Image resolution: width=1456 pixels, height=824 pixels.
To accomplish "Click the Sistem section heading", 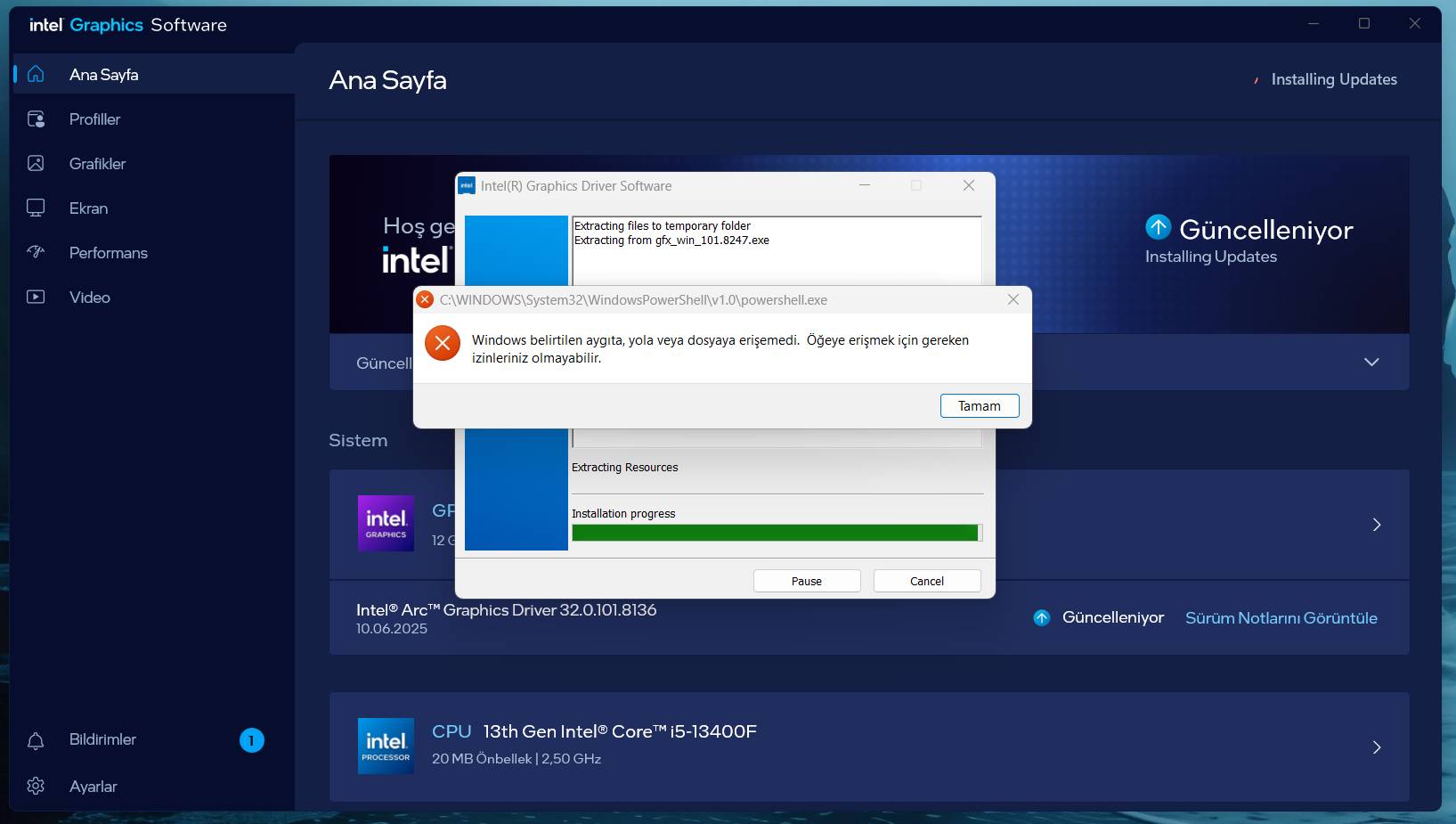I will (x=358, y=440).
